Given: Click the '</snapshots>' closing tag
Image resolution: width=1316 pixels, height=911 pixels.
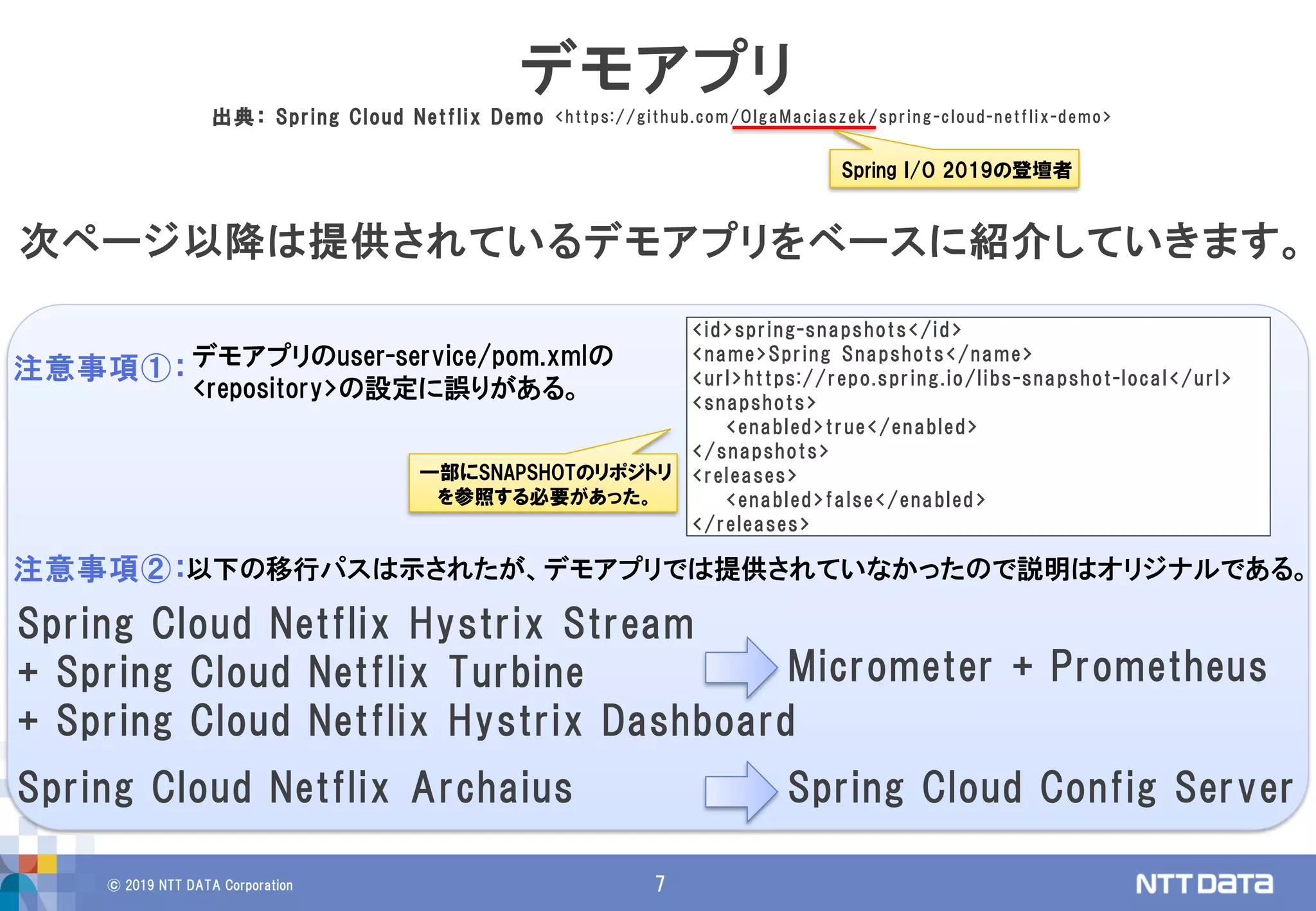Looking at the screenshot, I should 760,451.
